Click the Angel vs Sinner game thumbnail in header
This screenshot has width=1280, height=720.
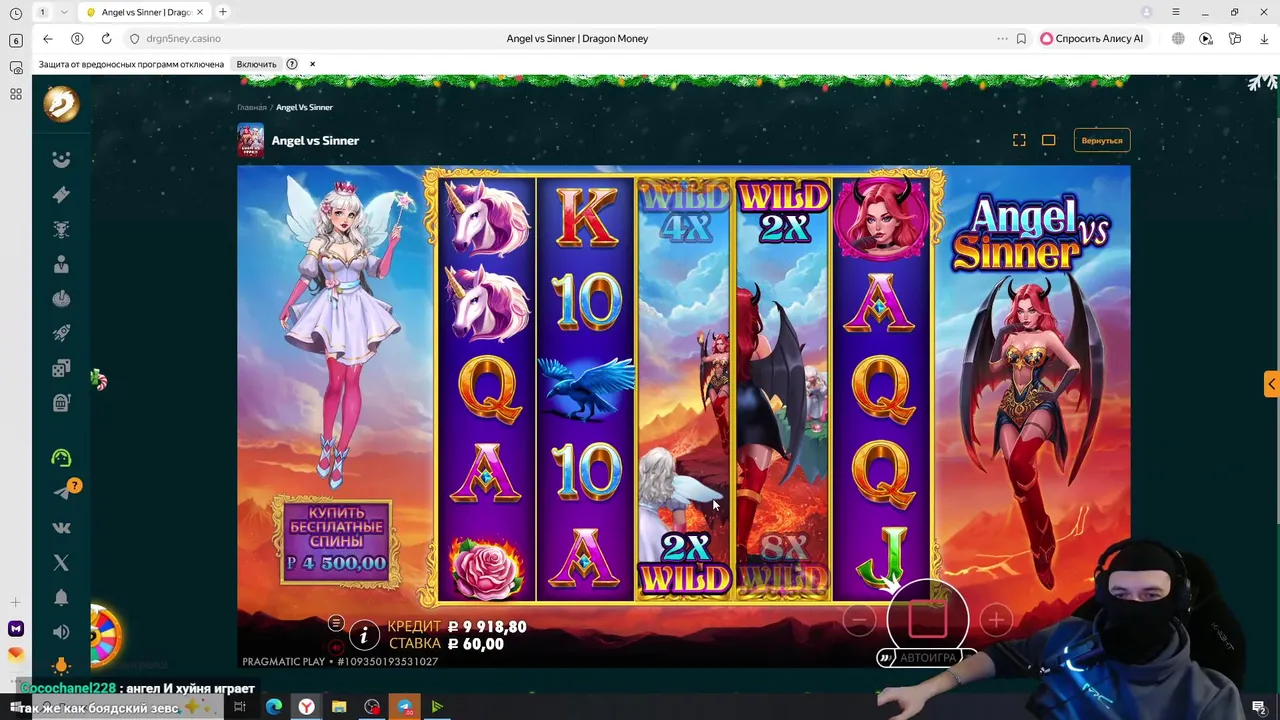coord(250,140)
